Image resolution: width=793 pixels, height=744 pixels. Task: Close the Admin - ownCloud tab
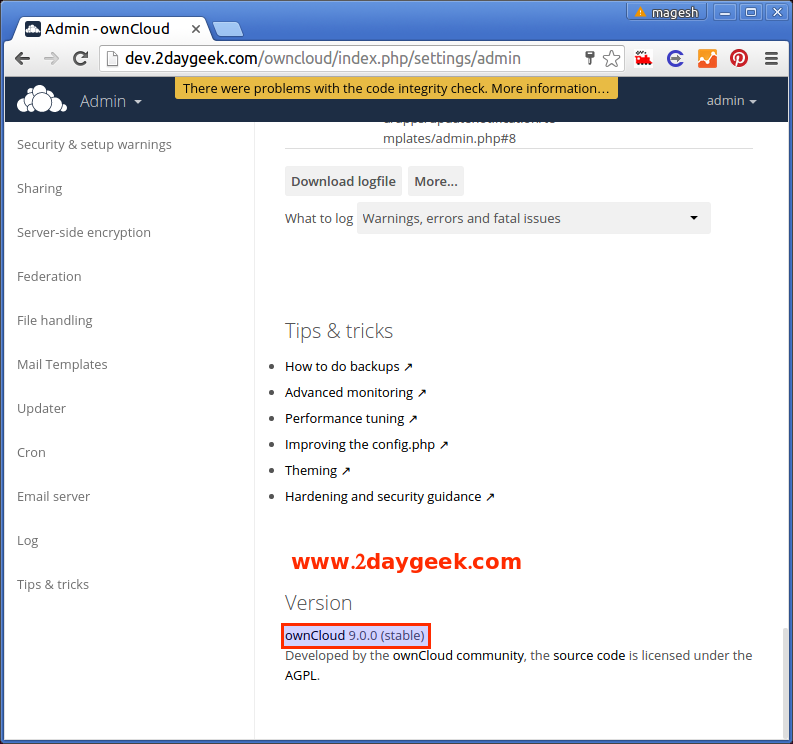[x=195, y=29]
